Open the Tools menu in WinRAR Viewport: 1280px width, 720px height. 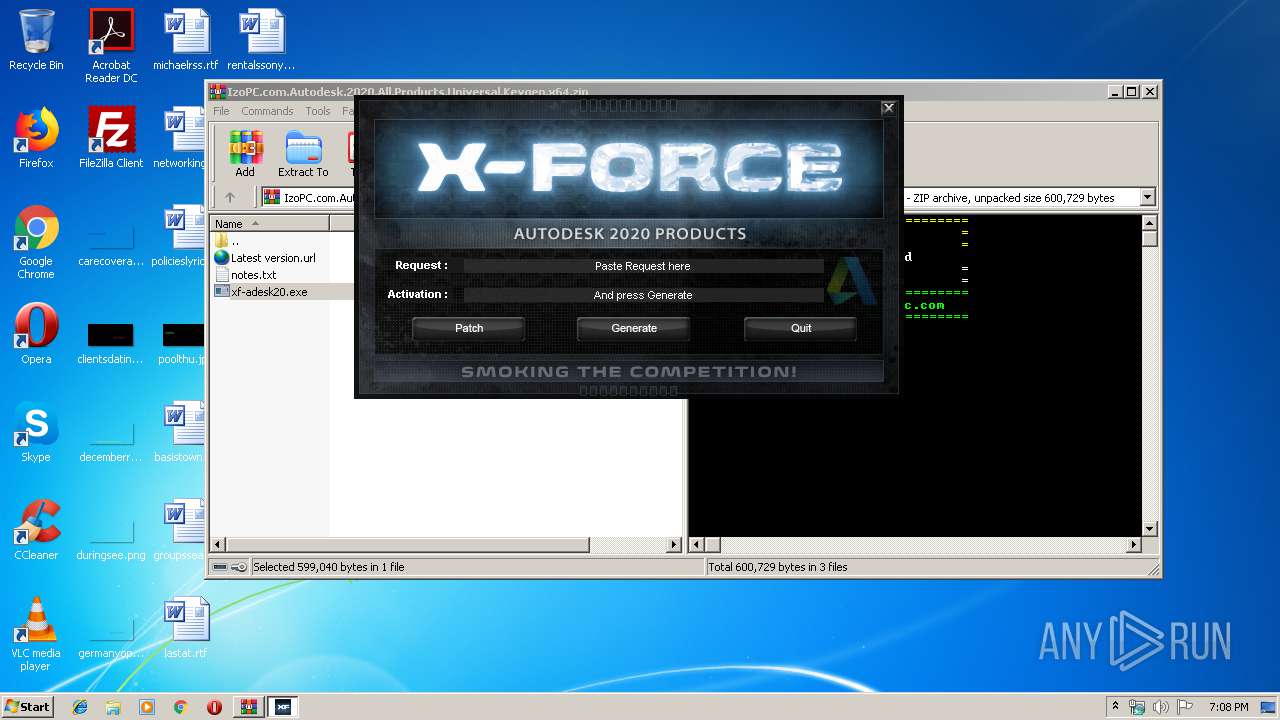tap(318, 111)
